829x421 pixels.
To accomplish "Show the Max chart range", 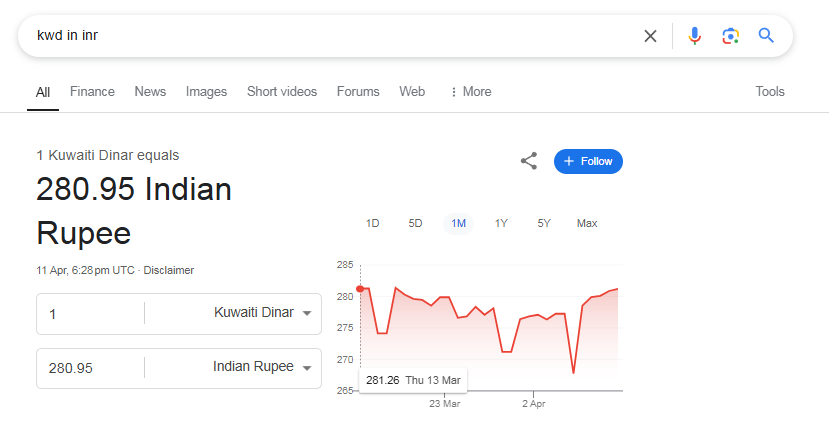I will coord(587,223).
